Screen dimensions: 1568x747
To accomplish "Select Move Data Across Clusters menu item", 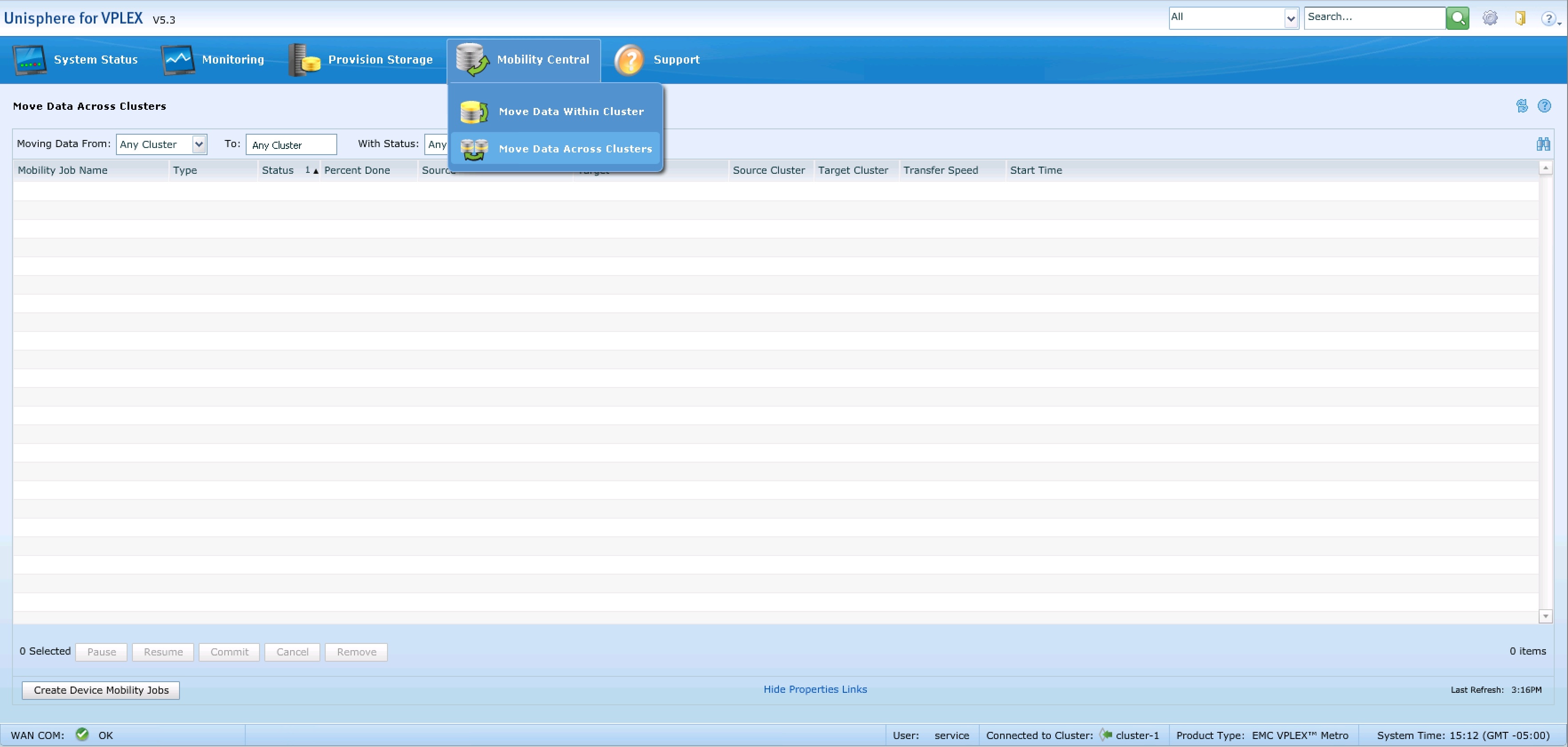I will click(x=555, y=148).
